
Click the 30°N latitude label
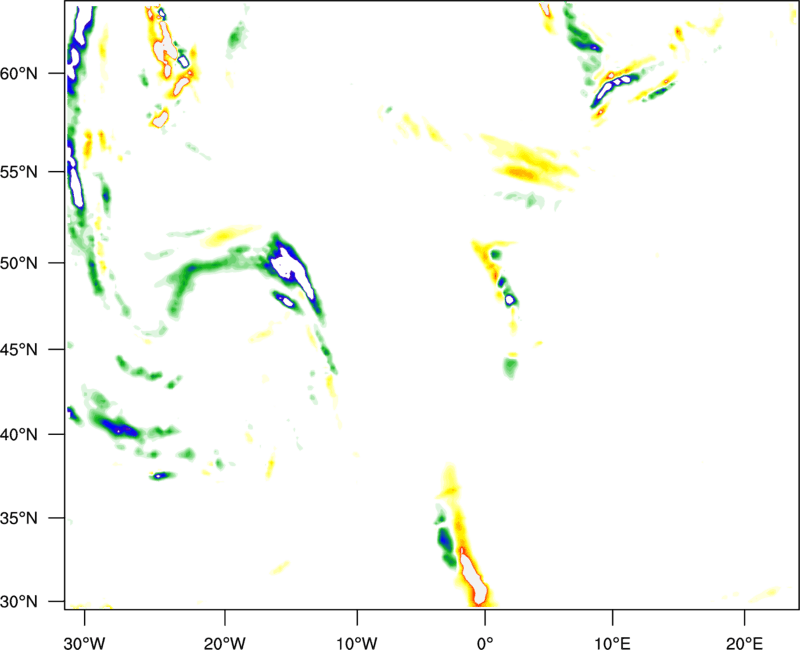coord(19,602)
